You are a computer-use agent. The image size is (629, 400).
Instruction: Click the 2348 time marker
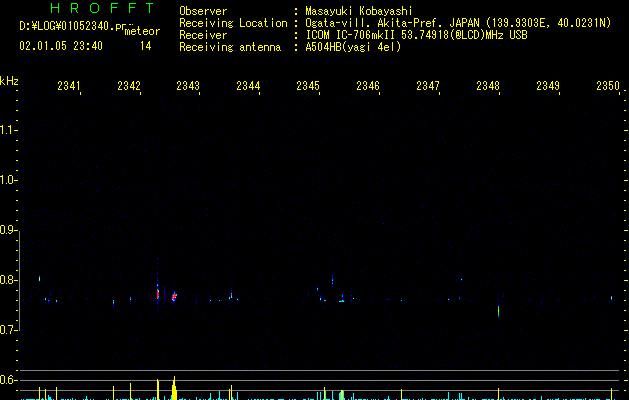488,86
